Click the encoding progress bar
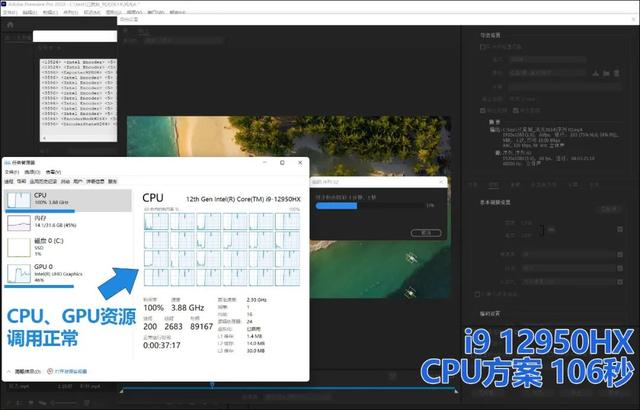This screenshot has width=640, height=410. click(x=371, y=206)
